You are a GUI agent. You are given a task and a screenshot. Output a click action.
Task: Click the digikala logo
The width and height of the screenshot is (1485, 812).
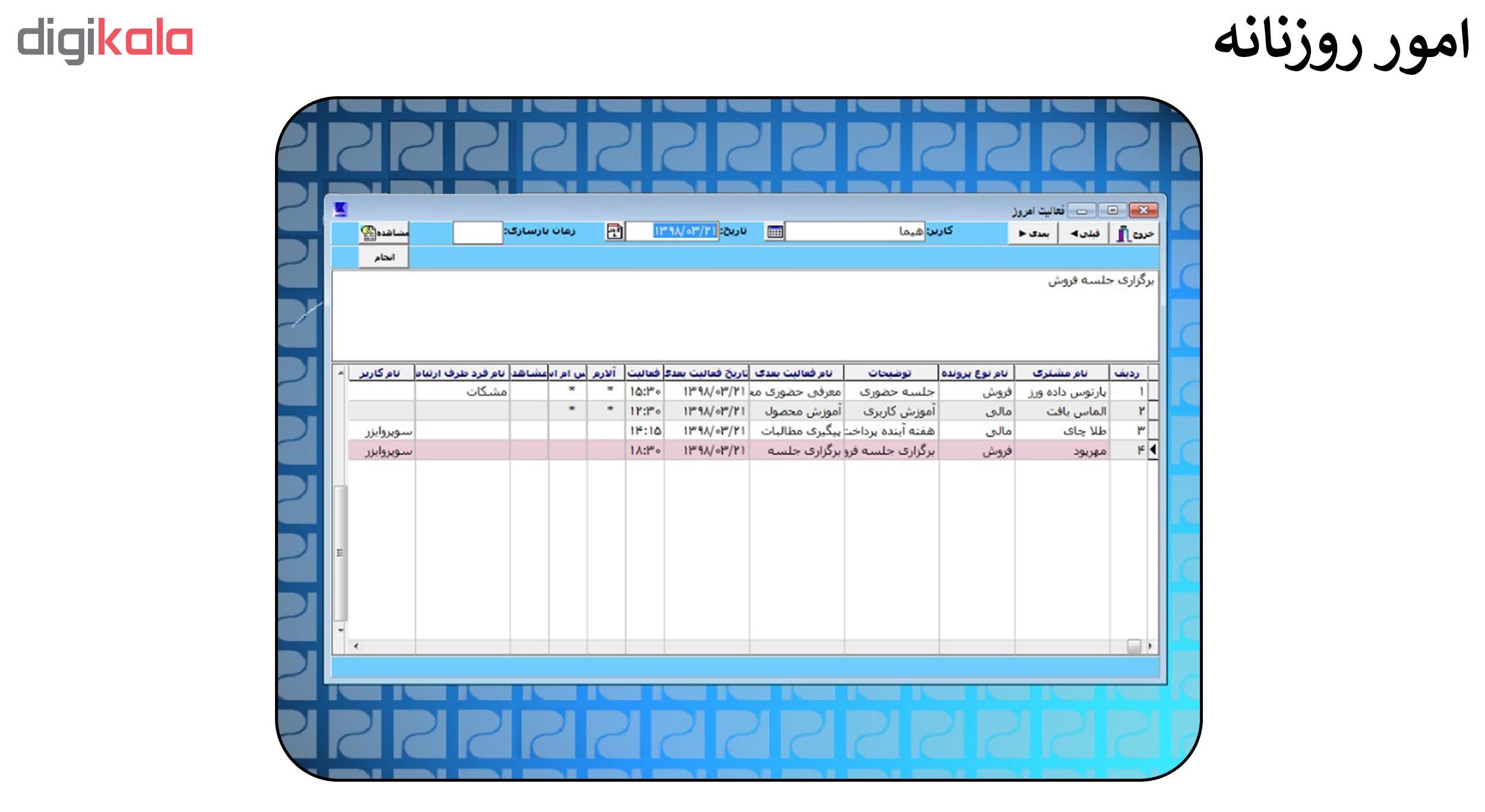[x=105, y=40]
